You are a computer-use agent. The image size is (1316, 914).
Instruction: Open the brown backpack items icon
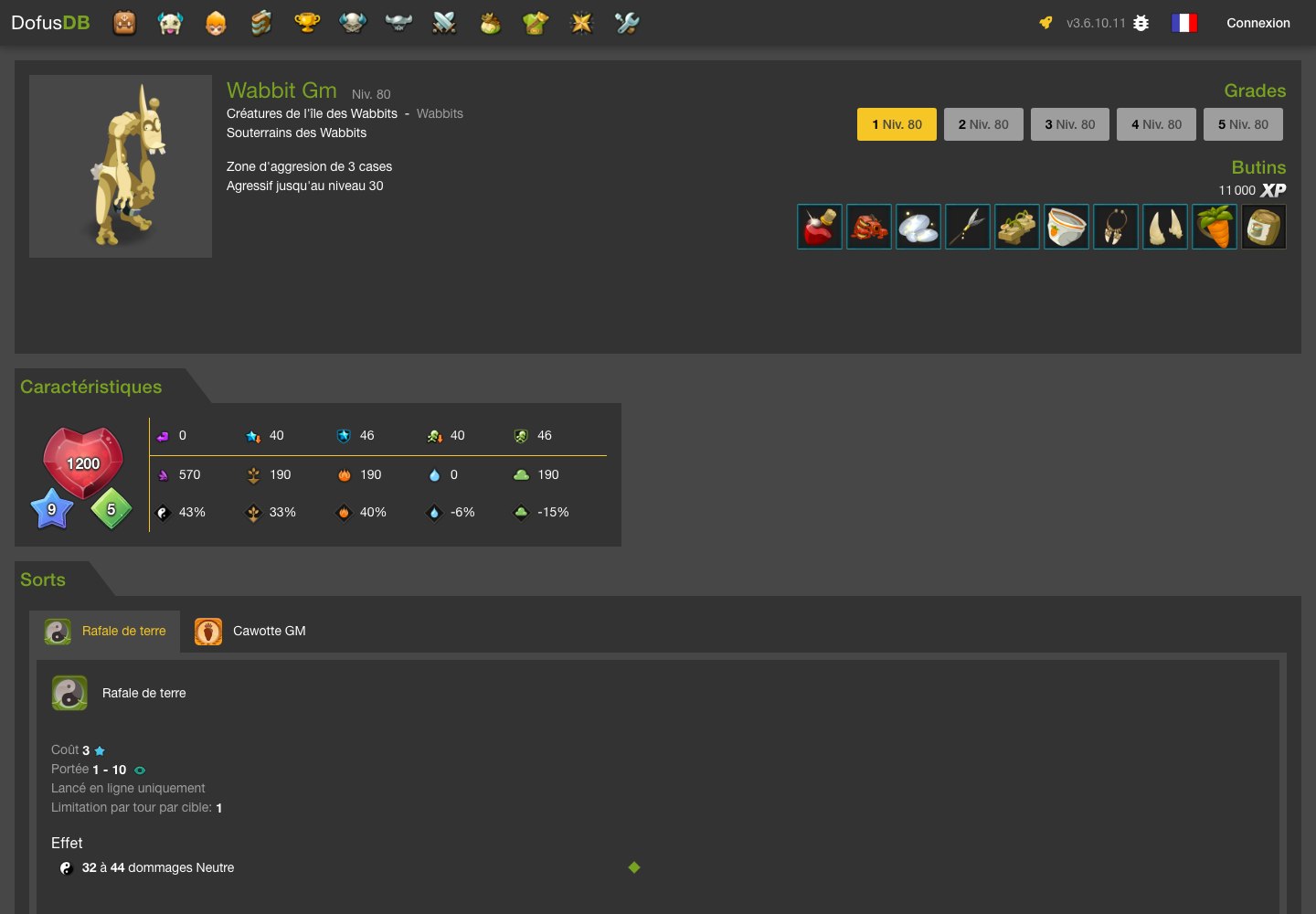coord(124,23)
